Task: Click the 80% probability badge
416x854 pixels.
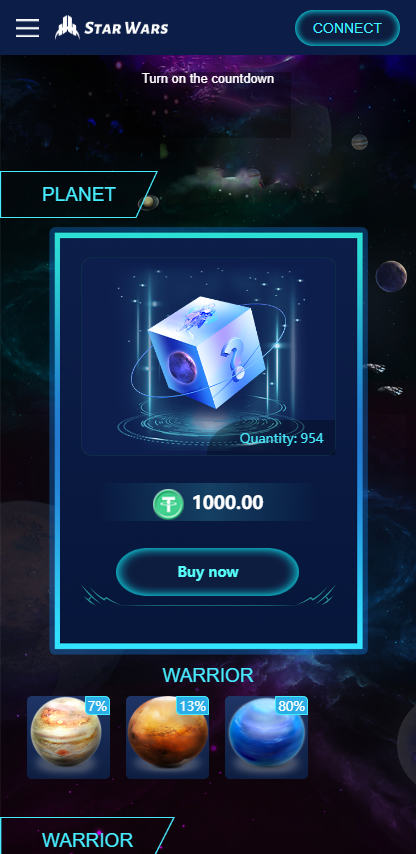Action: click(291, 706)
